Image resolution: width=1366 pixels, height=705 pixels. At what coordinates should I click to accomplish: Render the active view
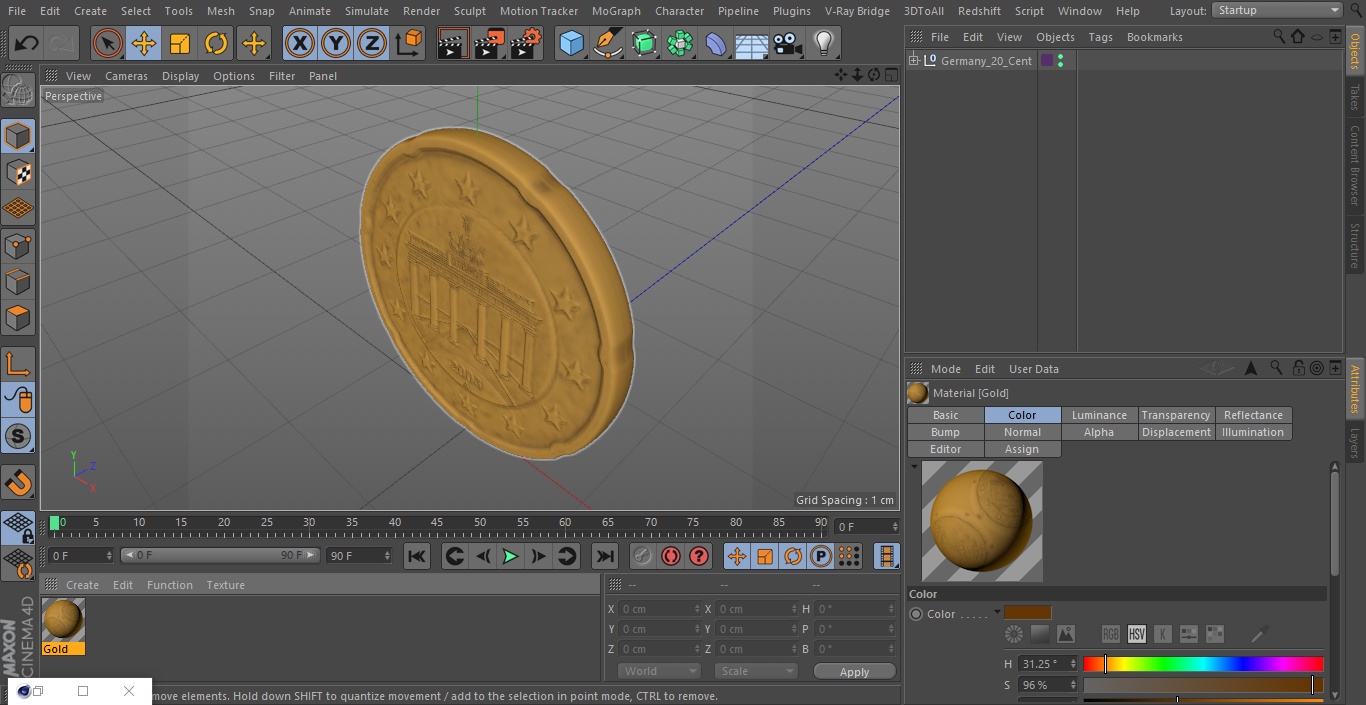click(453, 43)
